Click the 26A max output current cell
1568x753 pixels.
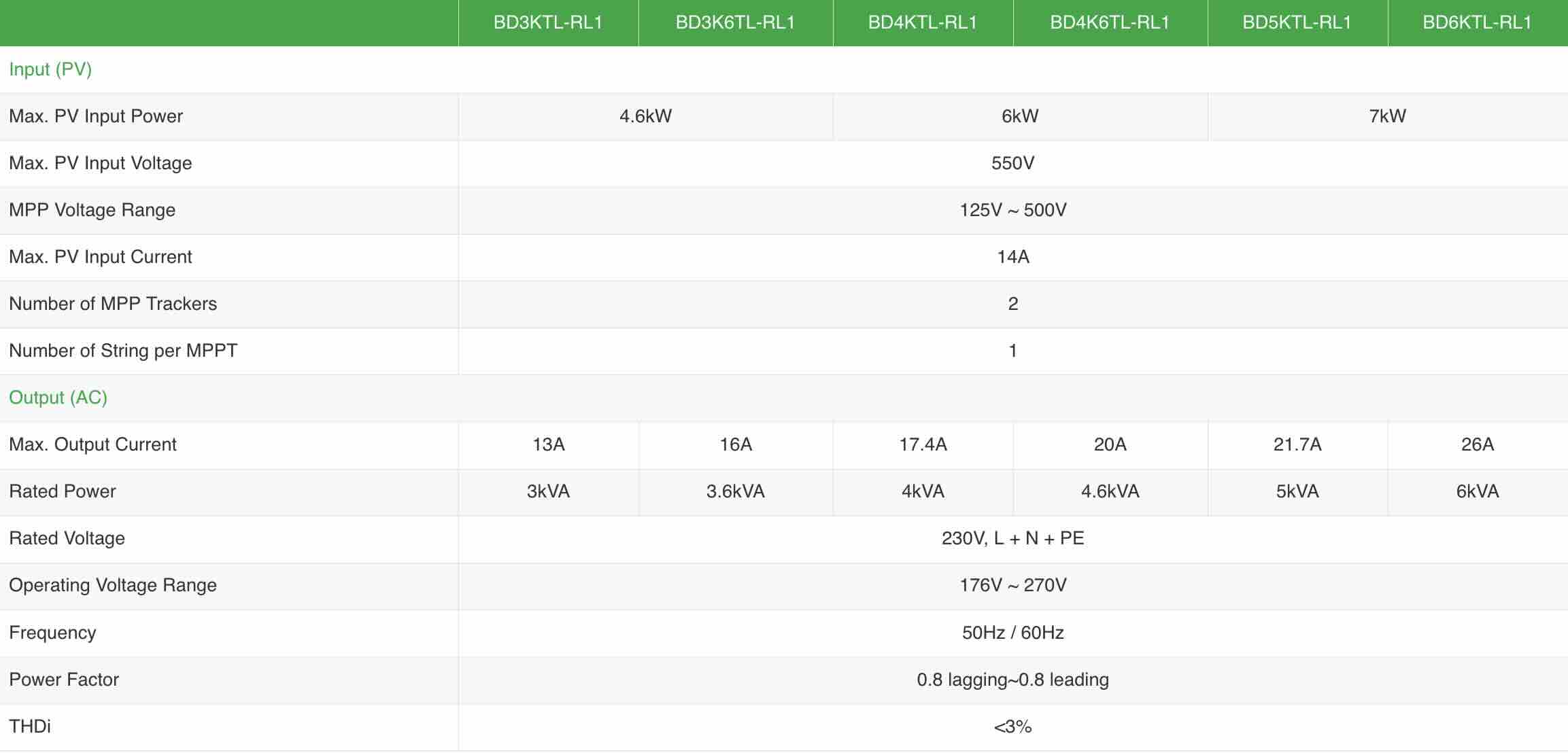tap(1478, 444)
